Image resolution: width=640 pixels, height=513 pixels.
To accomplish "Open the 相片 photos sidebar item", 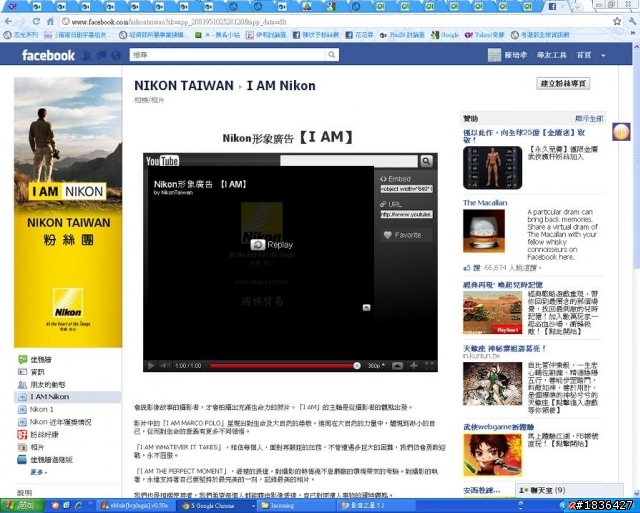I will pos(37,447).
